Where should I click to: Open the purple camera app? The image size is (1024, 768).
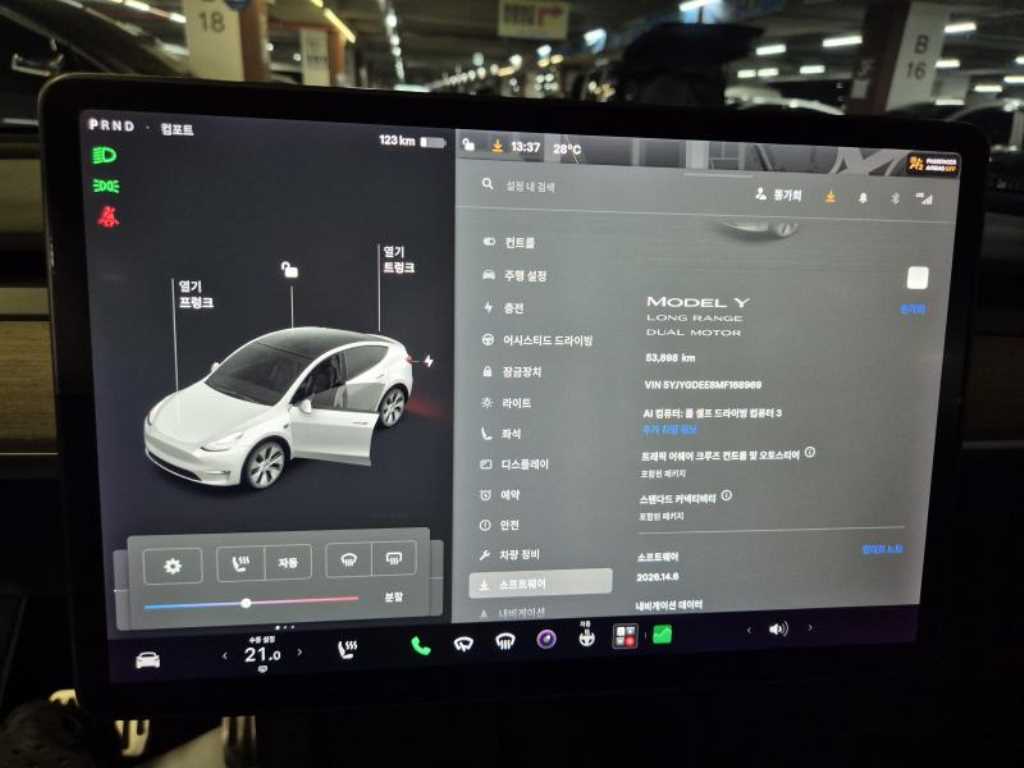click(547, 639)
